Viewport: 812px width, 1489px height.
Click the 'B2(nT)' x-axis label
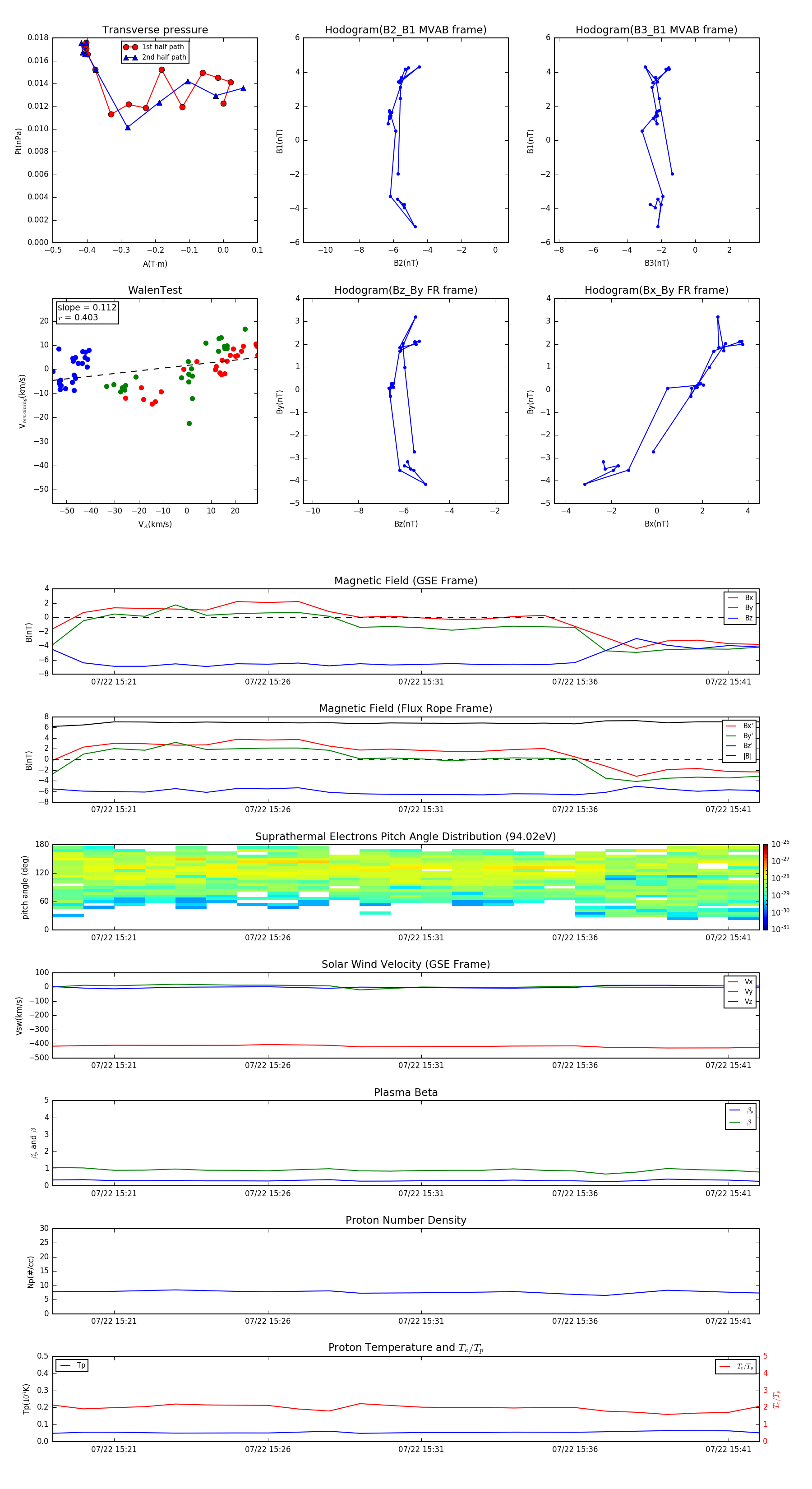pos(406,263)
